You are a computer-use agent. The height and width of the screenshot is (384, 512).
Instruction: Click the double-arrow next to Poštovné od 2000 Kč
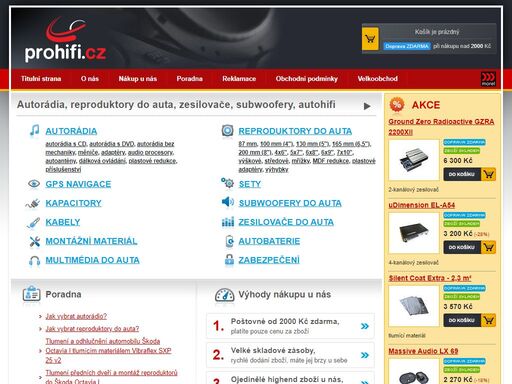tap(365, 326)
